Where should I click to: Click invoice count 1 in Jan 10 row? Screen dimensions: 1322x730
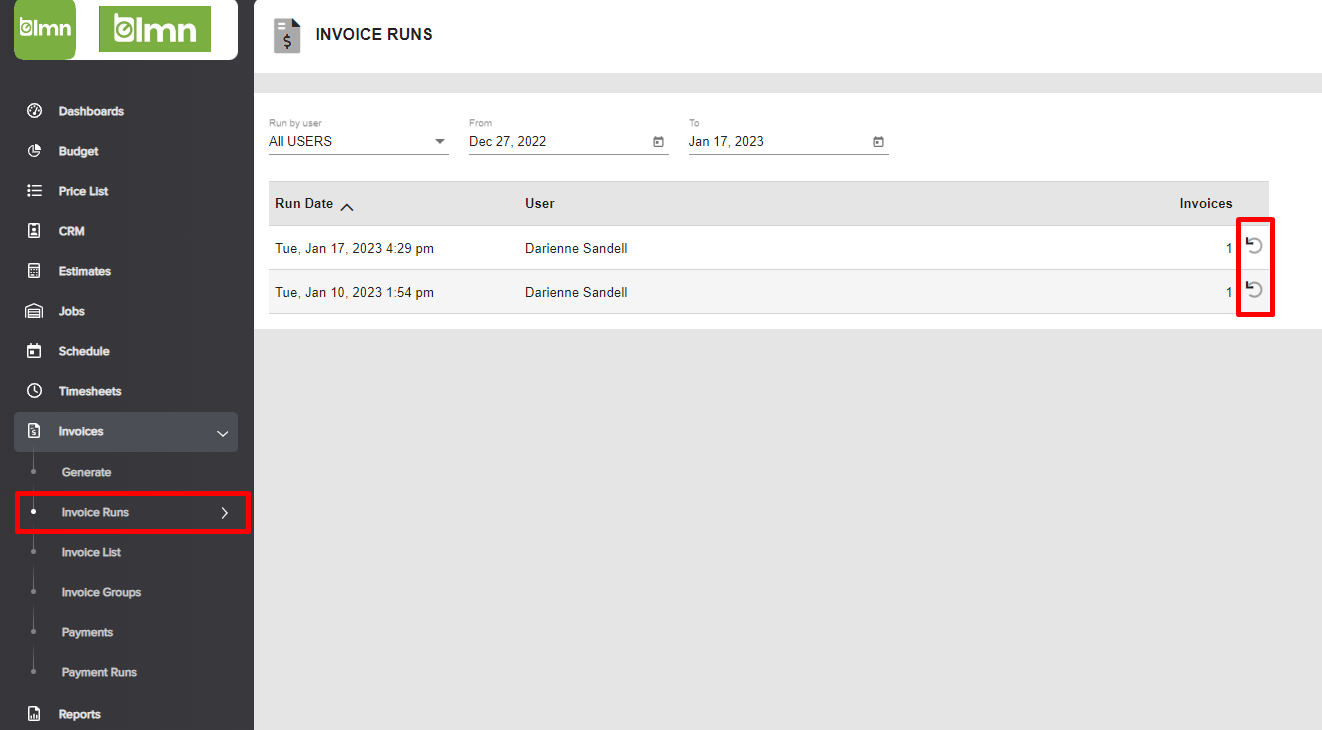point(1229,292)
